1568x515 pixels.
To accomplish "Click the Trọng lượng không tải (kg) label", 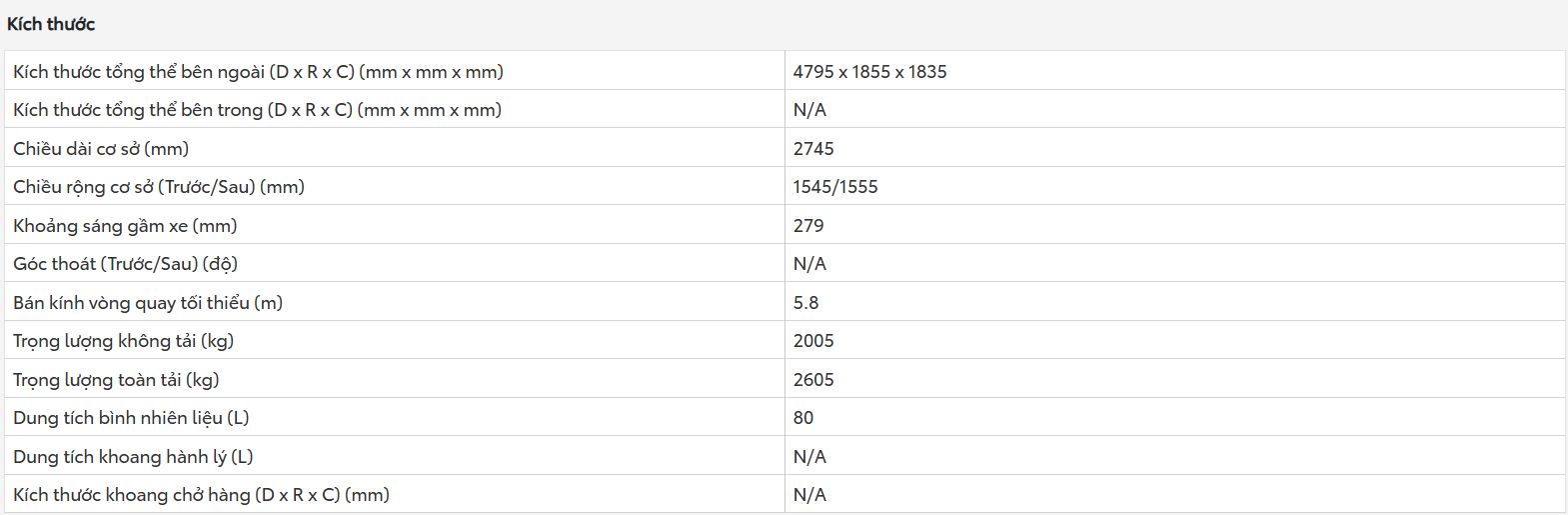I will pyautogui.click(x=123, y=341).
